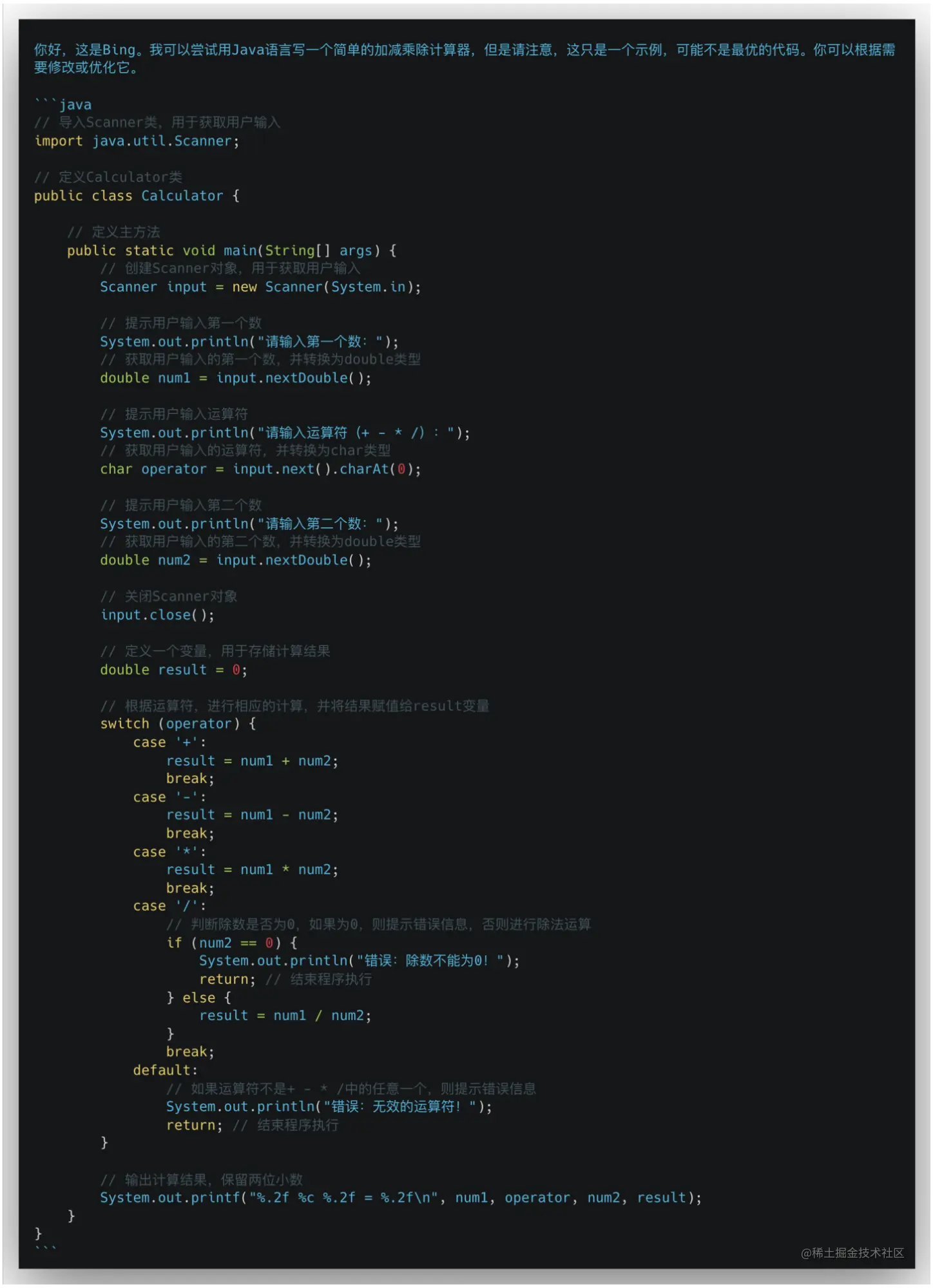
Task: Select comment "// 定义一个变量，用于存储计算结果"
Action: pos(215,651)
